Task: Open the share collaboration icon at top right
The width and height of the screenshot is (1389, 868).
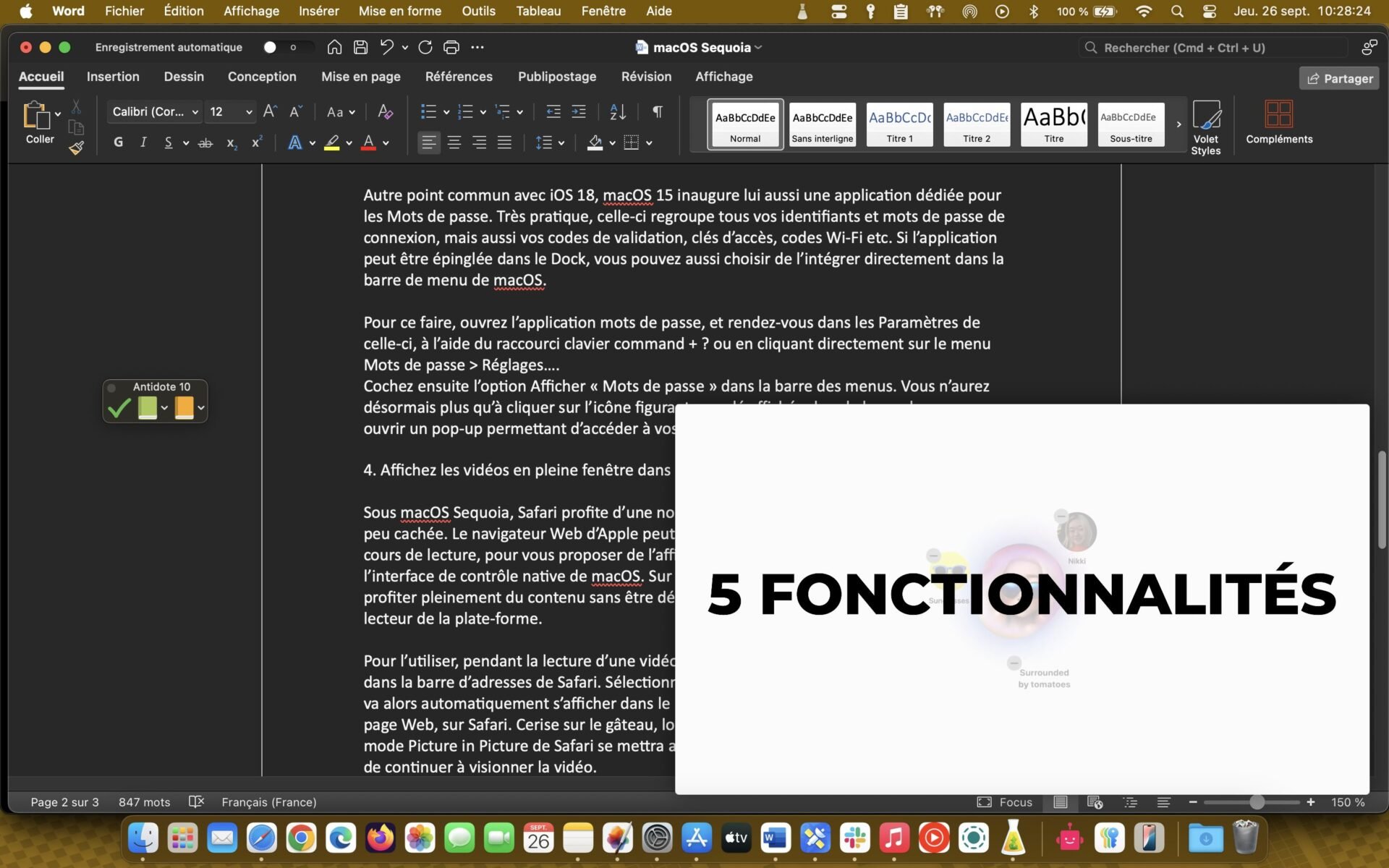Action: point(1369,48)
